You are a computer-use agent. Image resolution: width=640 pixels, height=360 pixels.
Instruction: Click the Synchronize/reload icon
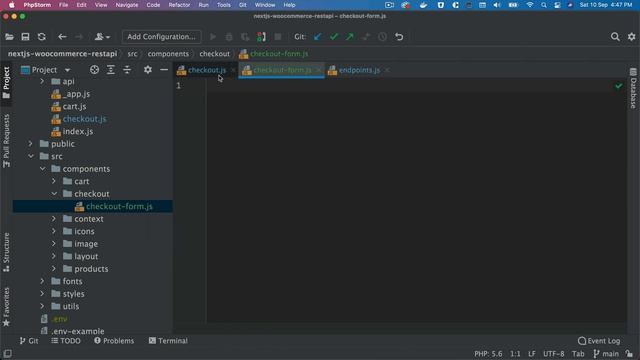coord(42,37)
